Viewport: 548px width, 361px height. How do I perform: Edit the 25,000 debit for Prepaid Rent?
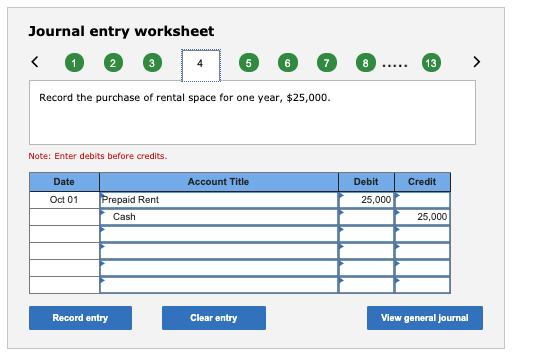pyautogui.click(x=366, y=200)
